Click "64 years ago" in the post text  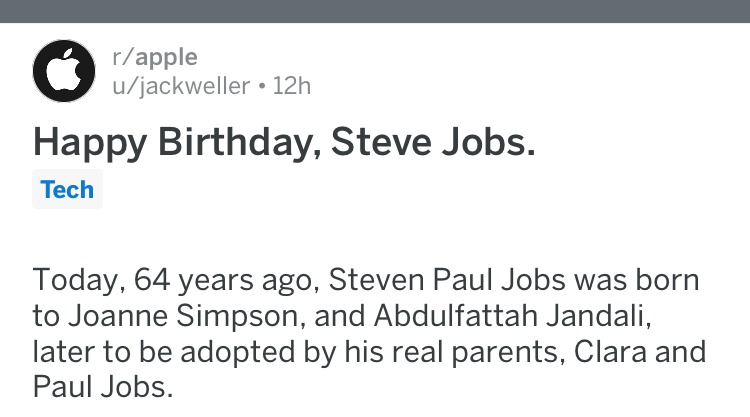click(224, 280)
